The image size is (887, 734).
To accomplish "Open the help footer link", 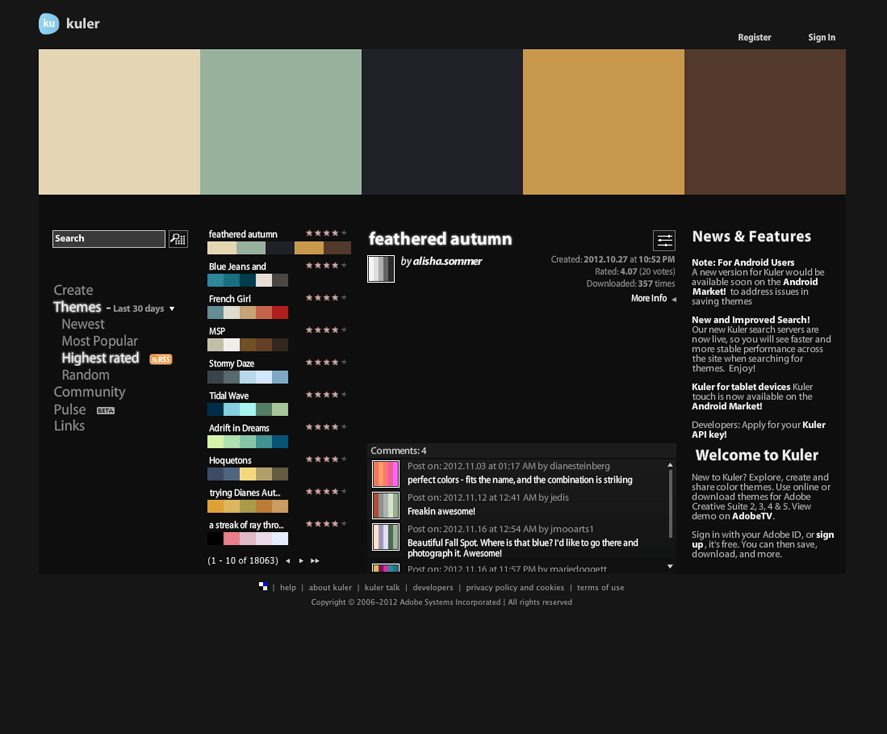I will (x=288, y=588).
